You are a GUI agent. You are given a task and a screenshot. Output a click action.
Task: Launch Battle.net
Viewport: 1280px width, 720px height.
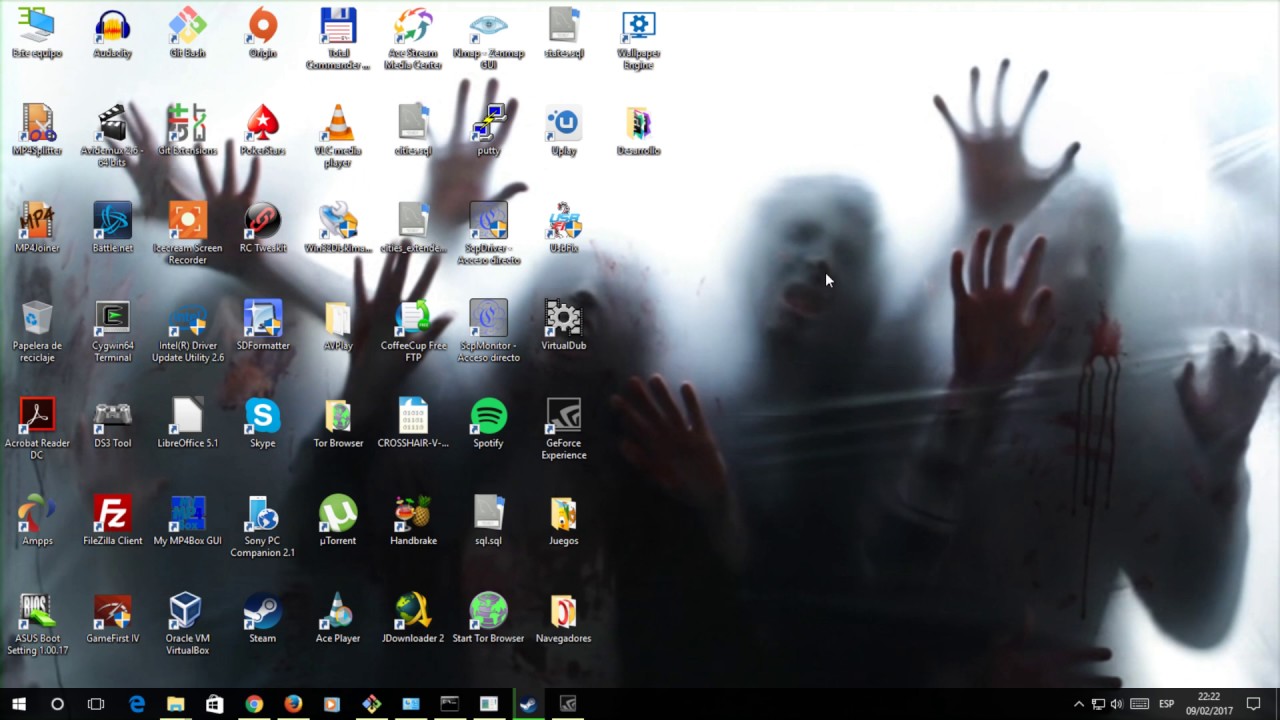coord(112,222)
